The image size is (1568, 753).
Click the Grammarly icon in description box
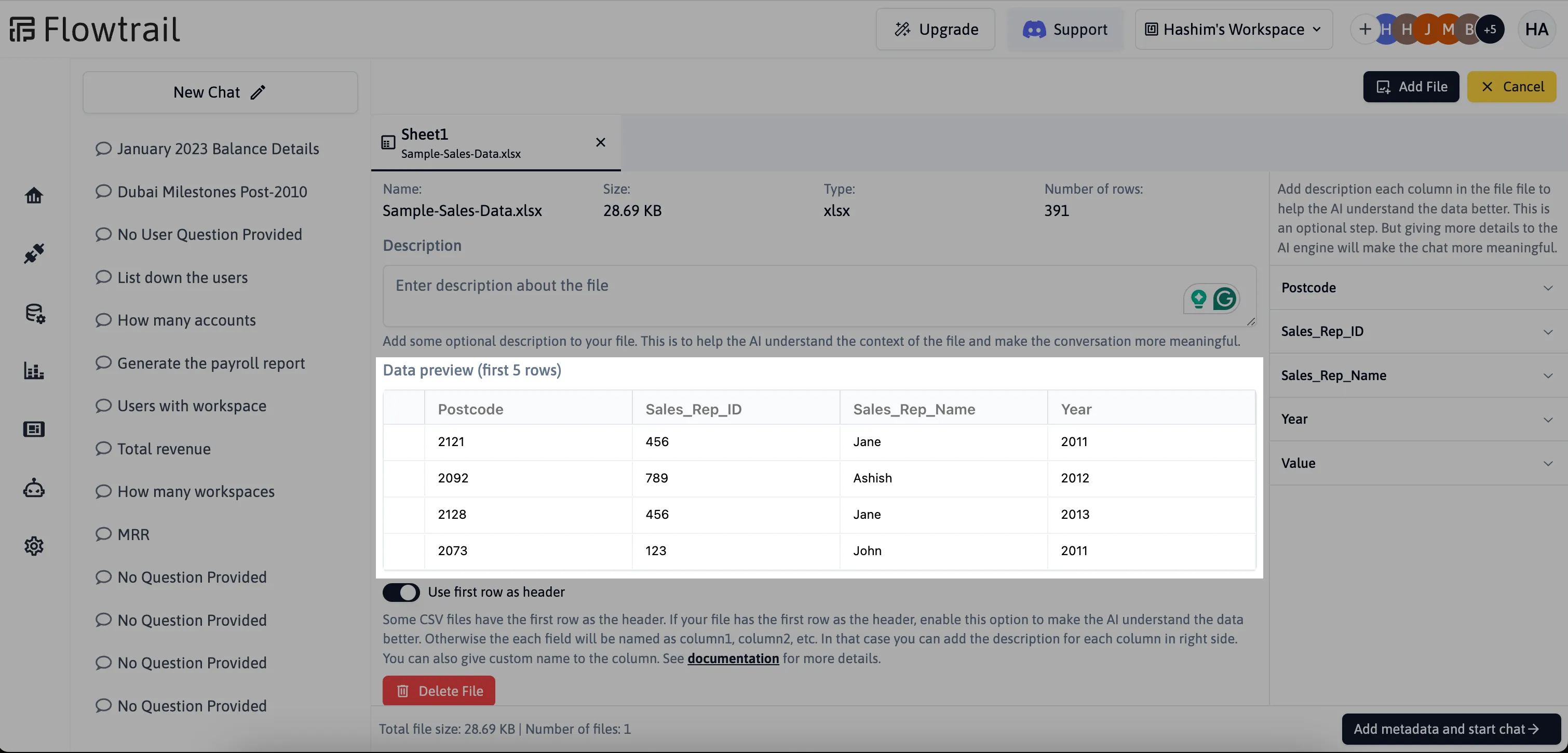point(1225,298)
